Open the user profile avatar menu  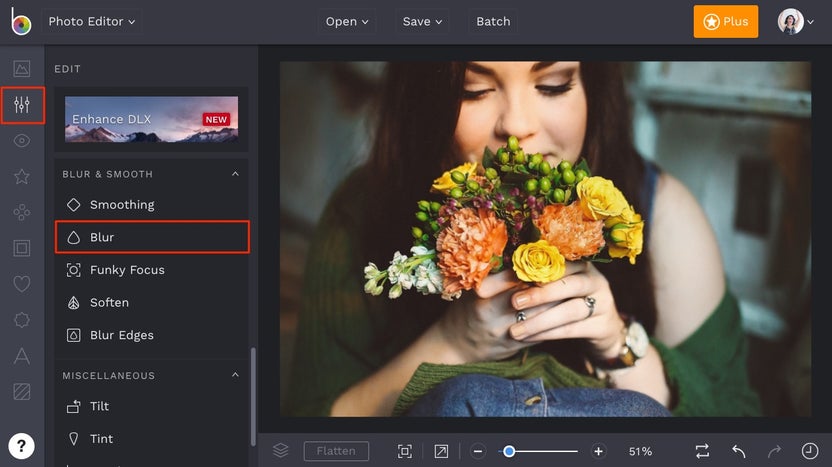(795, 22)
